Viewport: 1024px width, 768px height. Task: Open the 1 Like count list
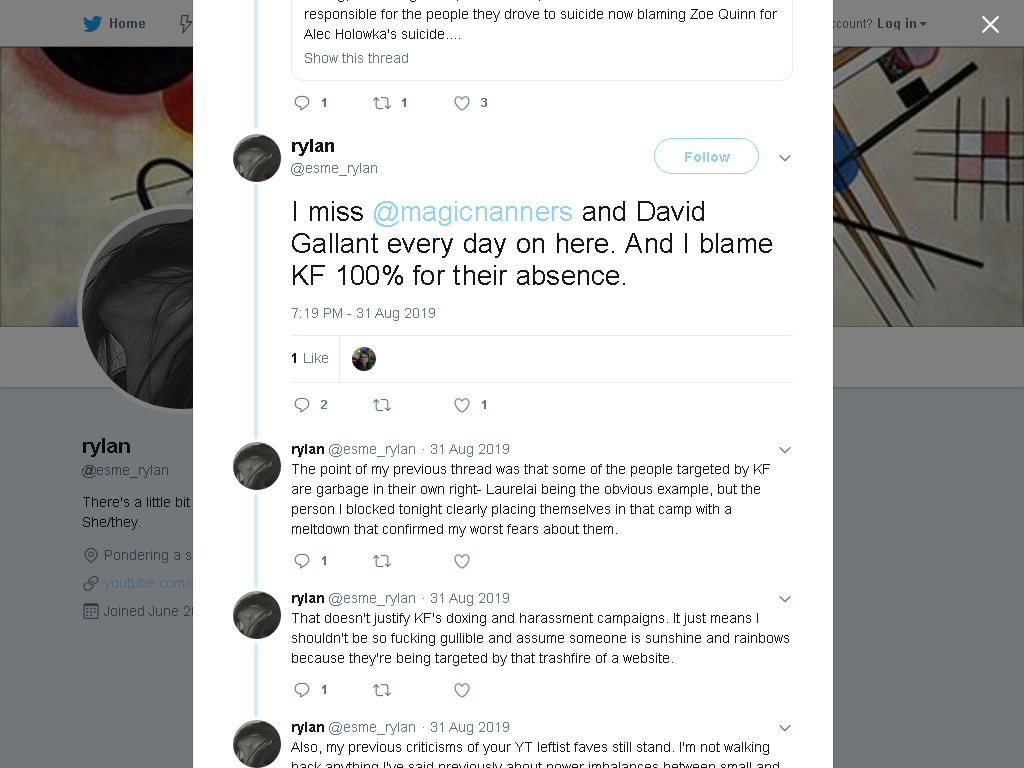click(x=310, y=358)
